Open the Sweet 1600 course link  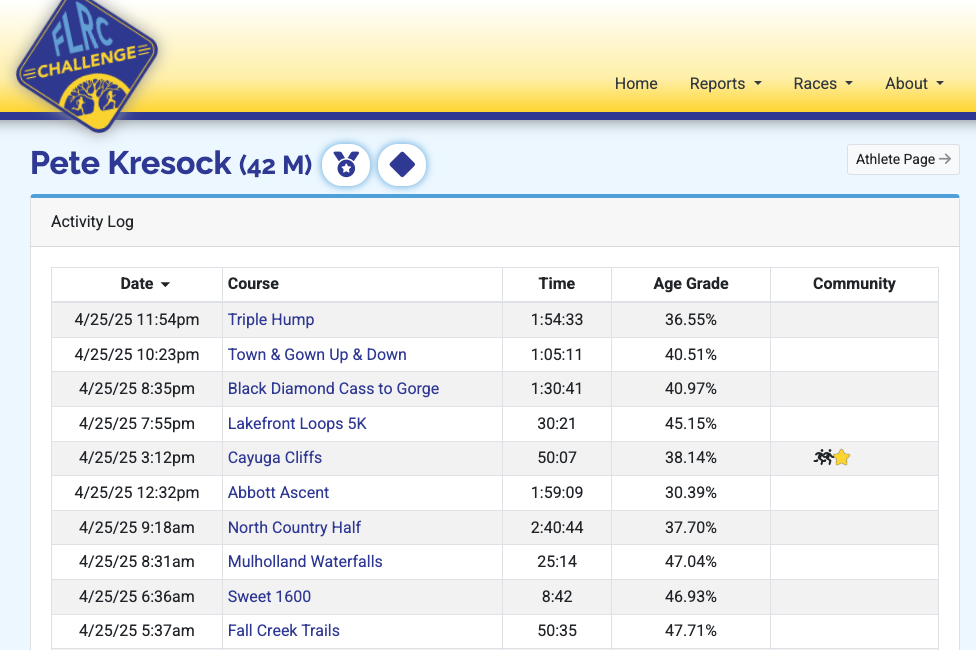[x=269, y=596]
